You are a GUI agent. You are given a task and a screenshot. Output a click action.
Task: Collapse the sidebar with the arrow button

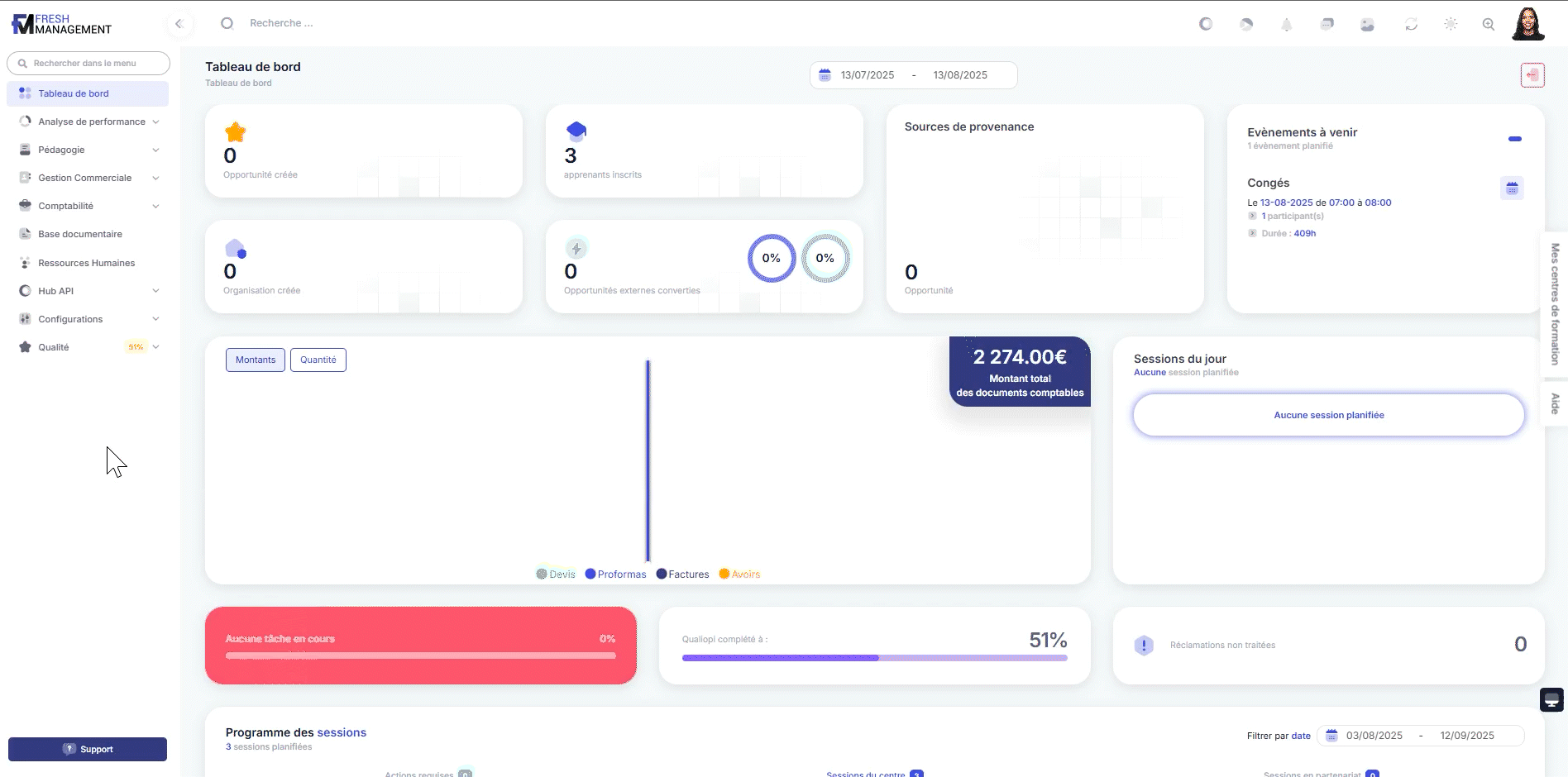pos(179,24)
